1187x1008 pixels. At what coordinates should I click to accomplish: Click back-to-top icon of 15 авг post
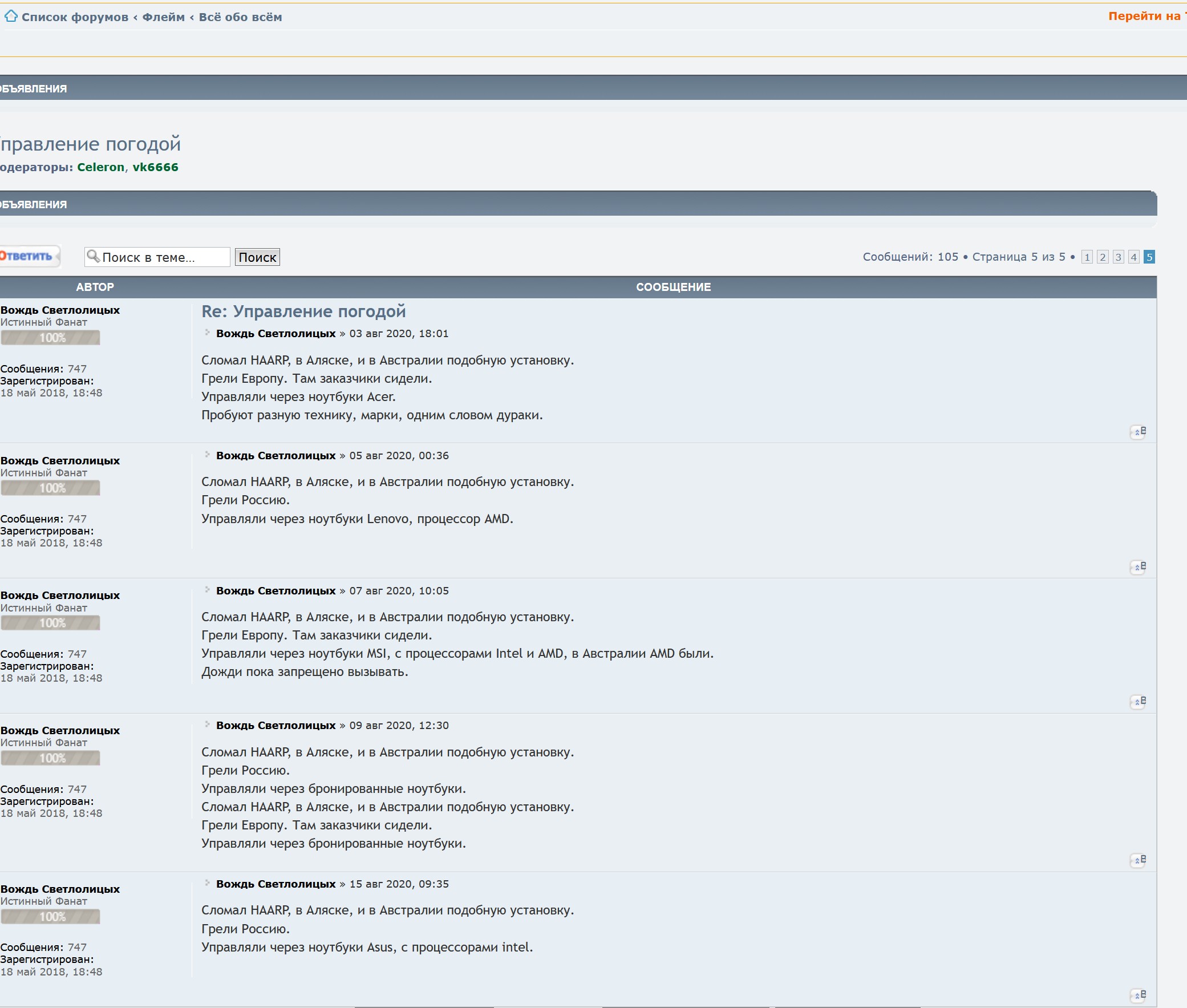click(x=1137, y=995)
